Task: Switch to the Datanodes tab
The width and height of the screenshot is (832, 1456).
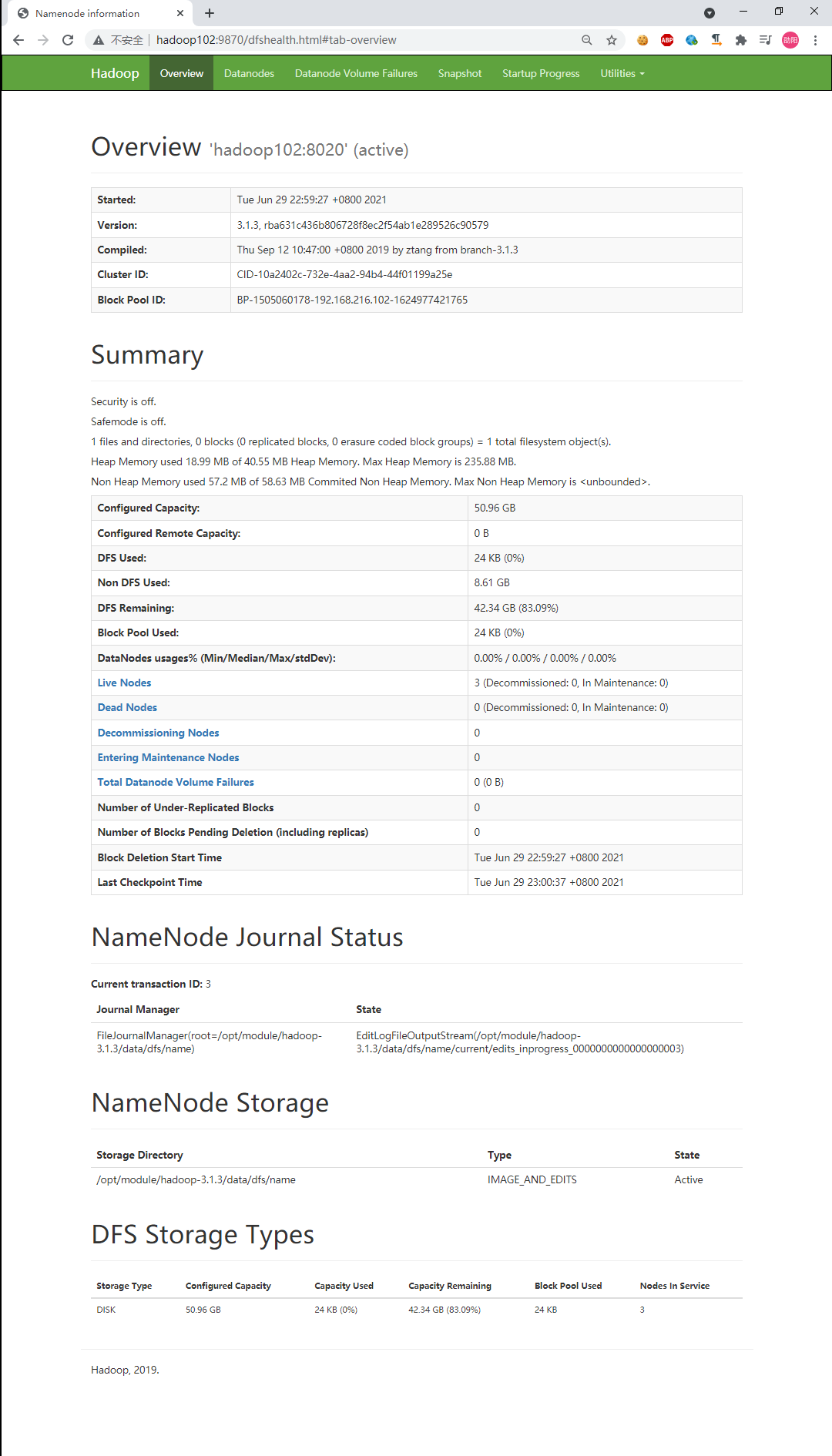Action: pyautogui.click(x=249, y=74)
